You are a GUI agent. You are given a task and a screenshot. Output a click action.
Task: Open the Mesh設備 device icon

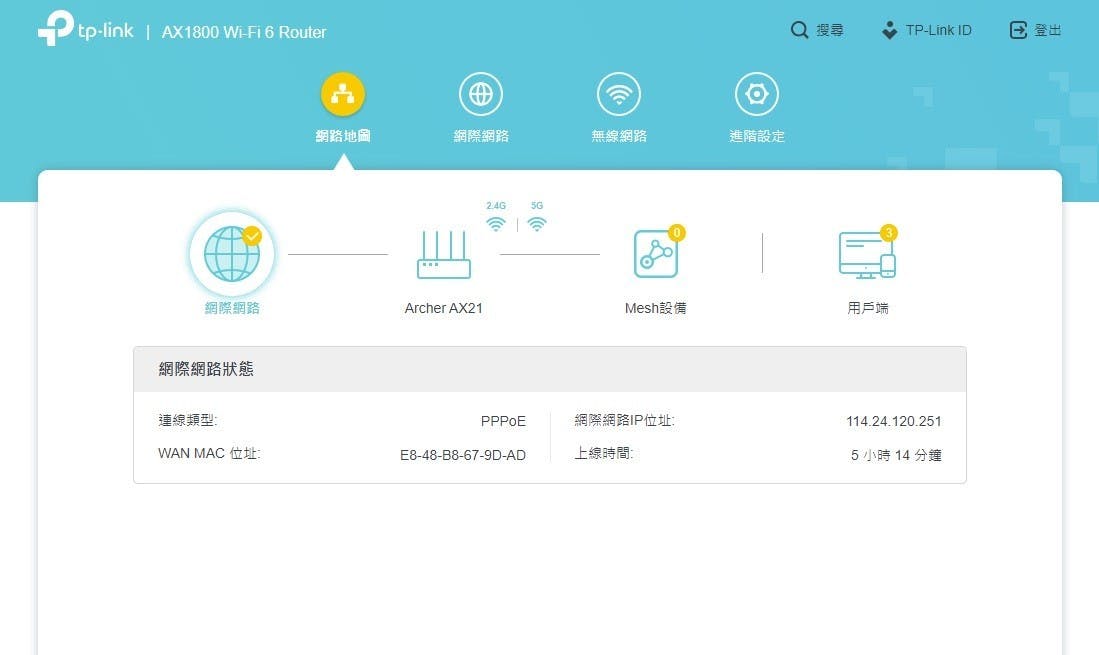point(656,254)
